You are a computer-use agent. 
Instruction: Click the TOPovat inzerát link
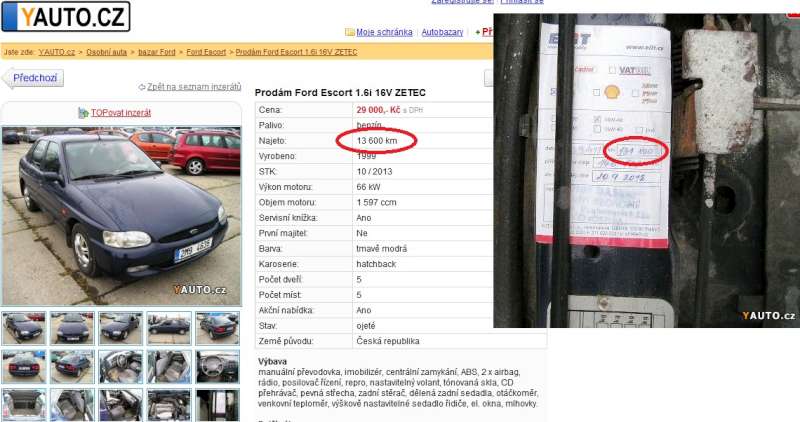121,113
